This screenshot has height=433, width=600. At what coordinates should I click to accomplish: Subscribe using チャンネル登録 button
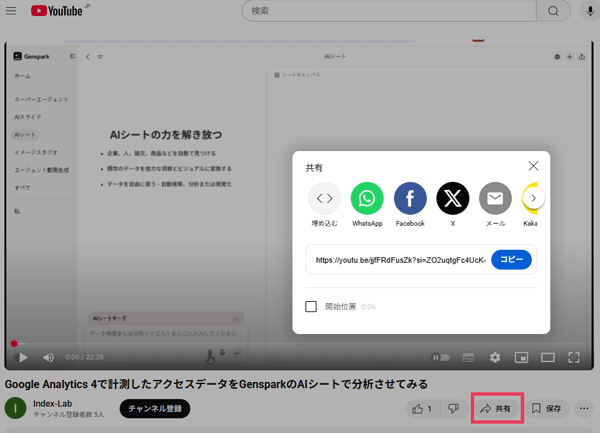(154, 408)
